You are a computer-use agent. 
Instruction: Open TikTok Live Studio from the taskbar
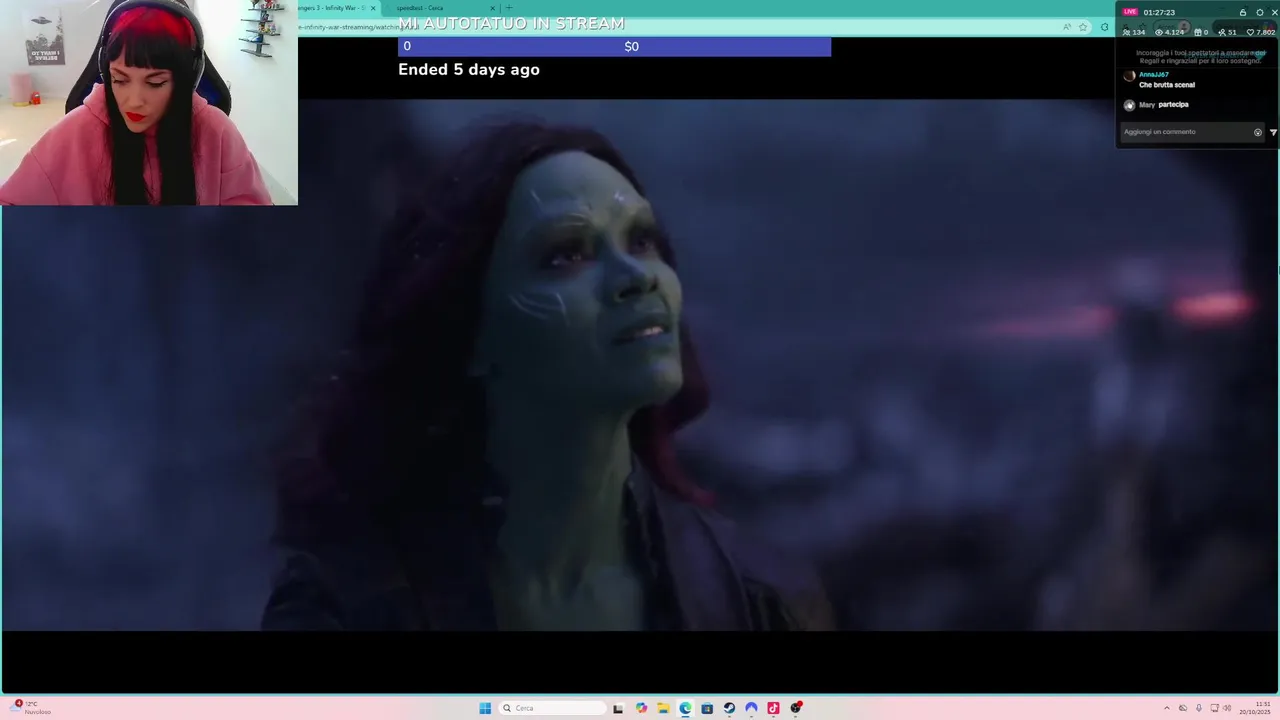point(773,708)
